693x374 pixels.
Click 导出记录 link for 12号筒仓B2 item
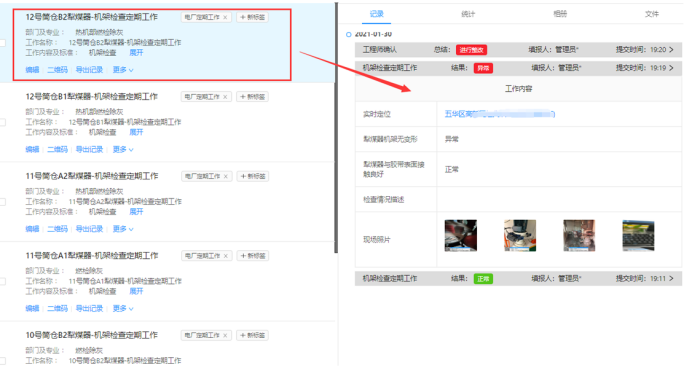point(89,70)
